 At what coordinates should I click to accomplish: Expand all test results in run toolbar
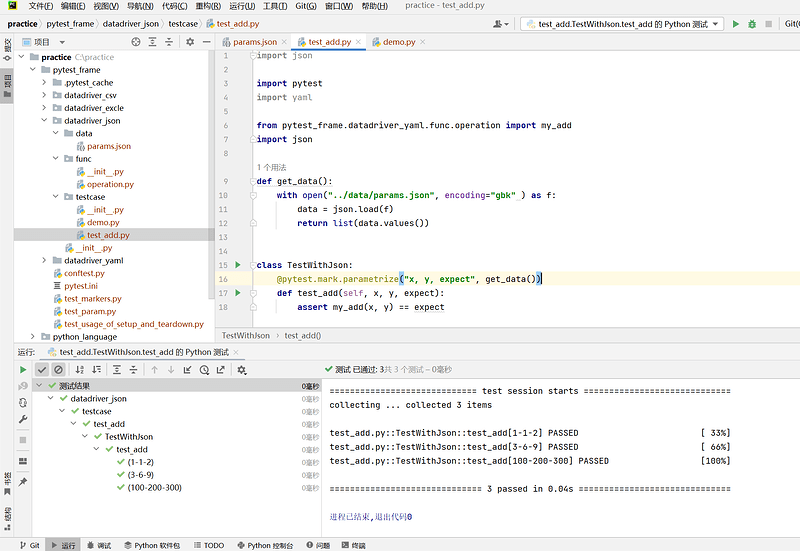[117, 369]
